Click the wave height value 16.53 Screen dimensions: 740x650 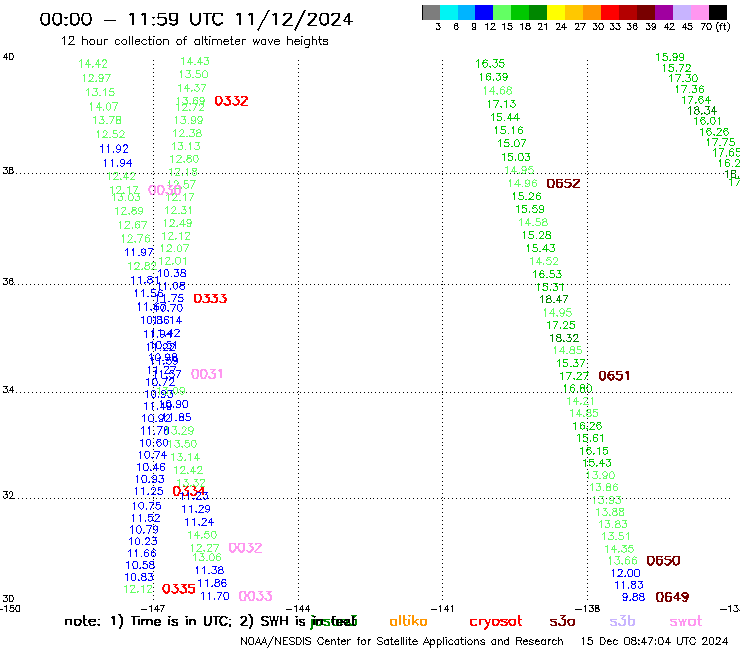tap(547, 274)
